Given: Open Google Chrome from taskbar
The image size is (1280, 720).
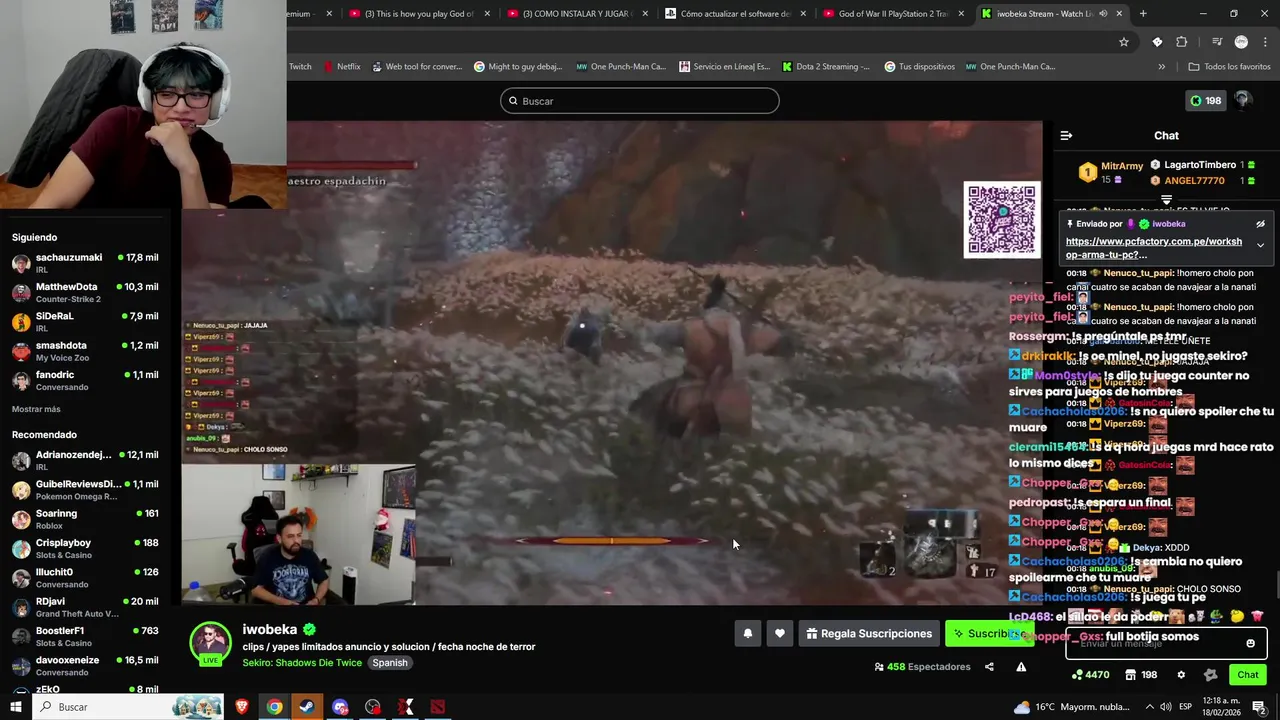Looking at the screenshot, I should pyautogui.click(x=274, y=707).
